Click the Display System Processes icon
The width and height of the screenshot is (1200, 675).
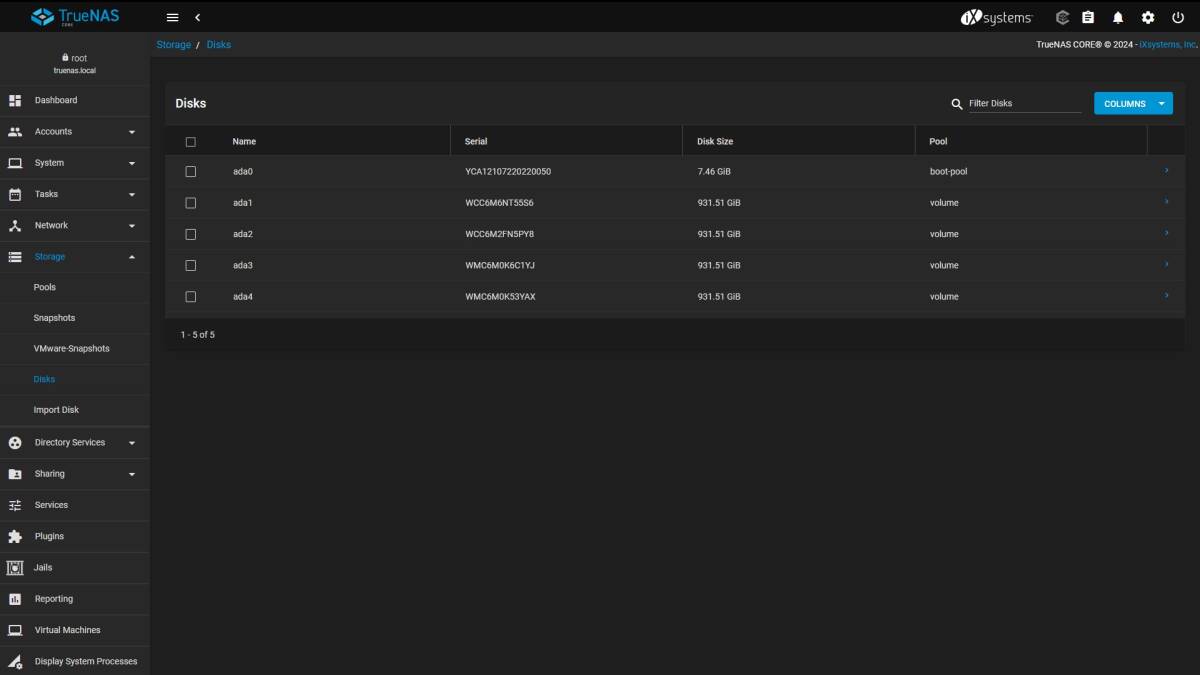15,661
